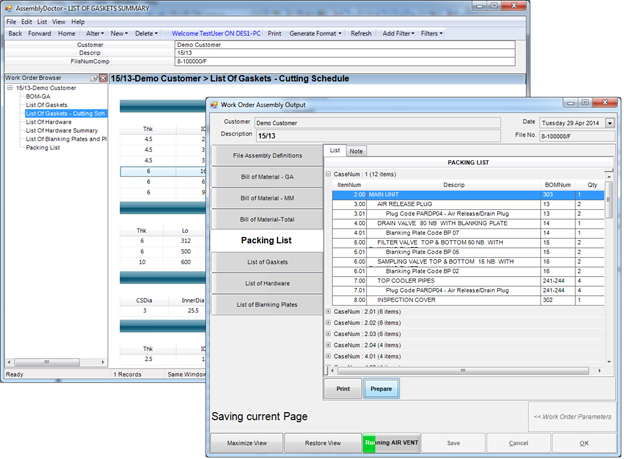Viewport: 624px width, 459px height.
Task: Expand CaseNum : 2.01 group
Action: 329,311
